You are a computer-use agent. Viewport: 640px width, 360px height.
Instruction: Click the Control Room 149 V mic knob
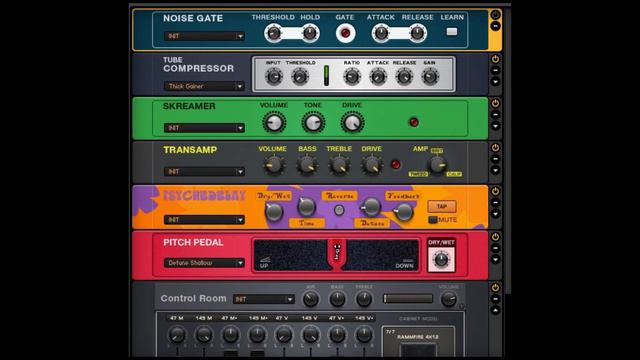coord(311,335)
